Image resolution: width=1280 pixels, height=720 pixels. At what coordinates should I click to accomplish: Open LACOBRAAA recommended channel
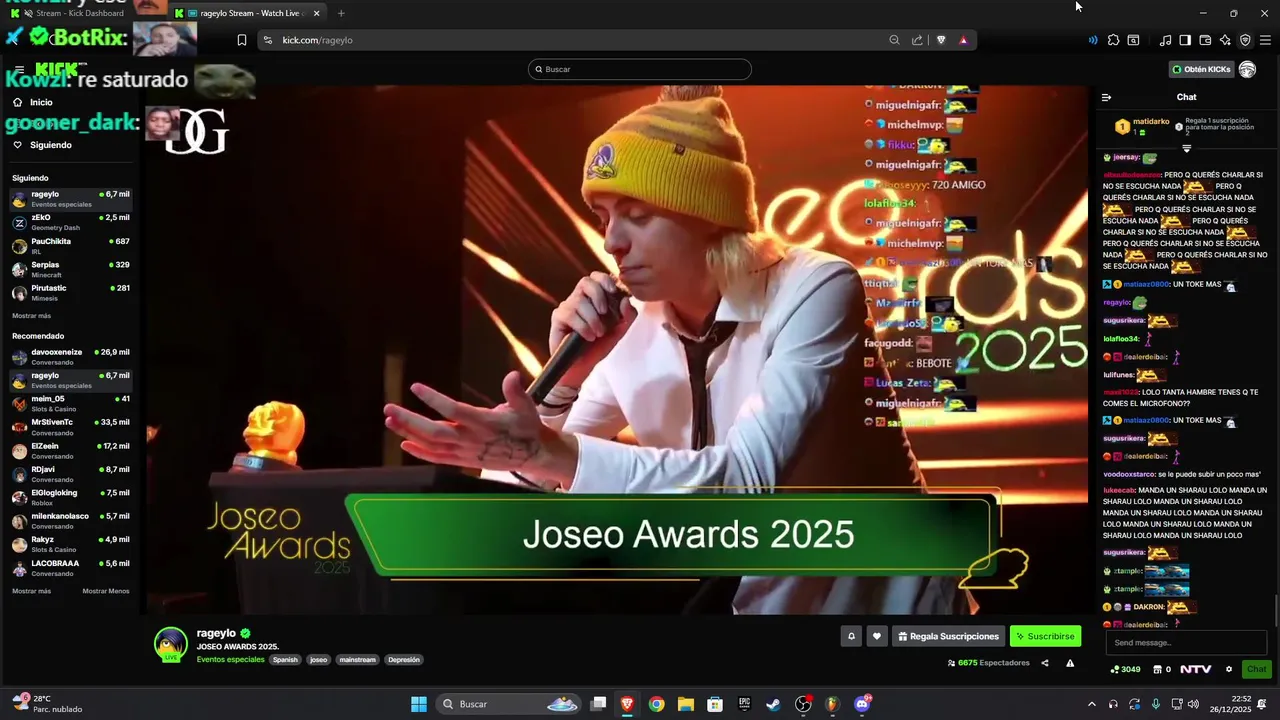click(70, 568)
